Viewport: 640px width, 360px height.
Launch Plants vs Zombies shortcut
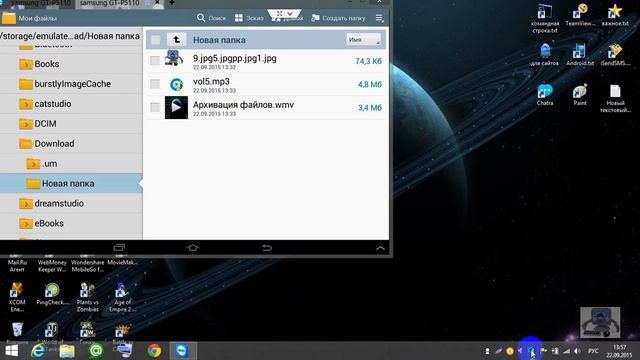pos(87,297)
